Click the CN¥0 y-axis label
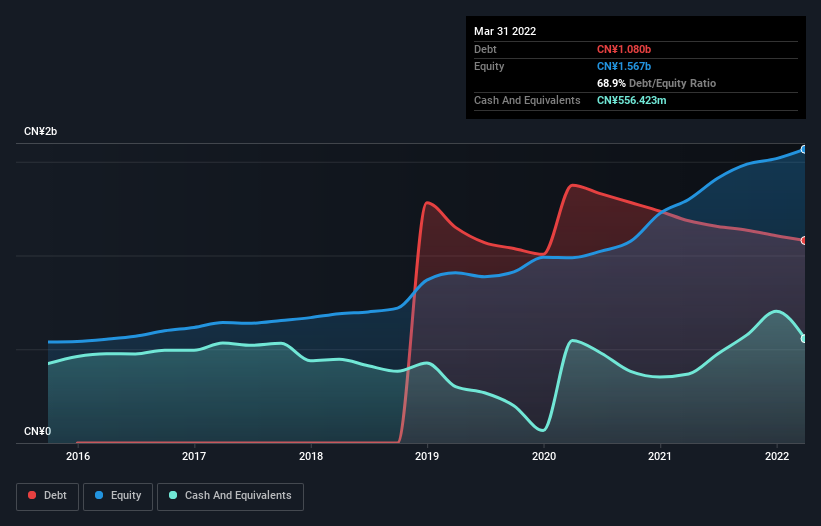This screenshot has width=821, height=526. (38, 431)
